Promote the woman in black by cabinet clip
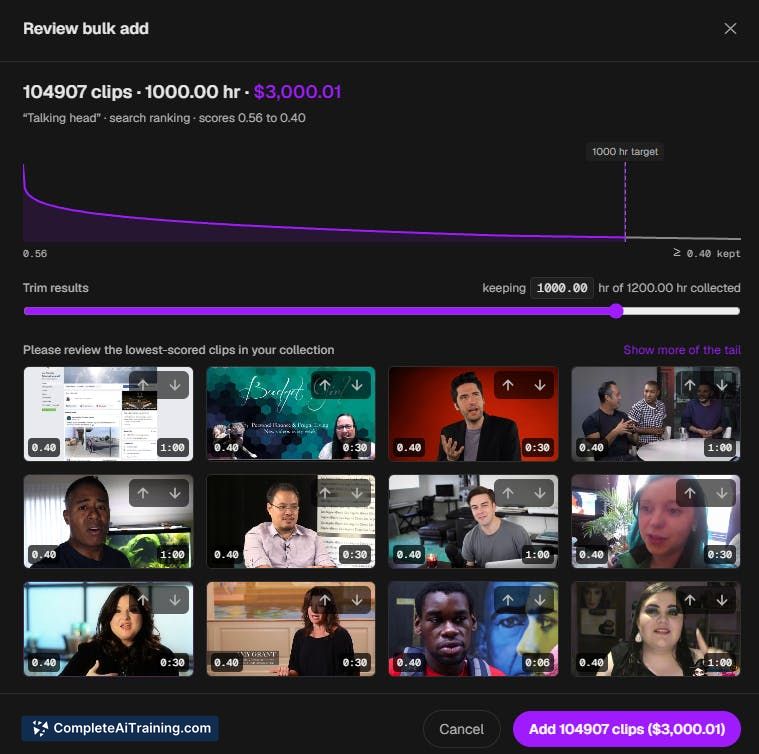Screen dimensions: 759x754 click(x=325, y=600)
